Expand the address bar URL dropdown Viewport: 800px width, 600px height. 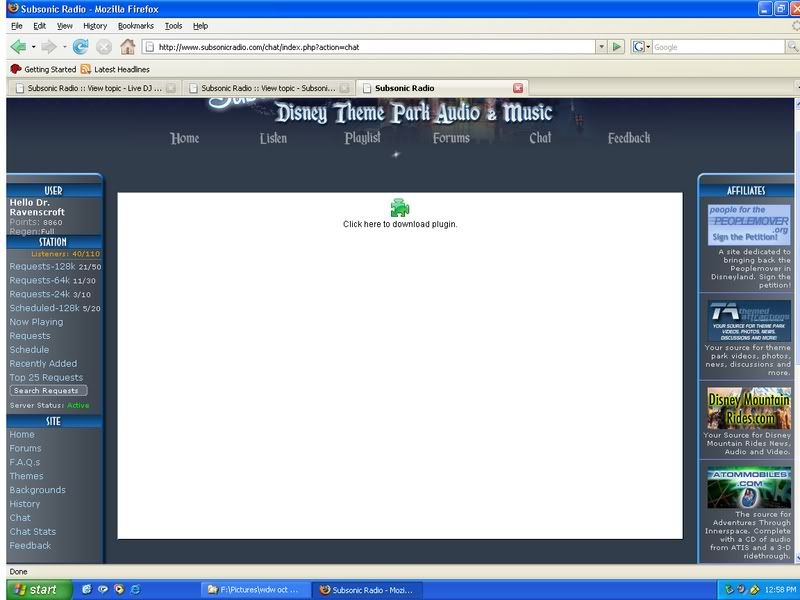click(x=602, y=47)
